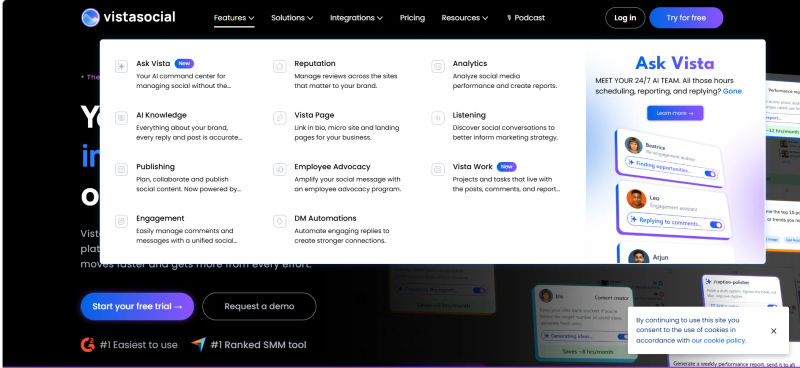This screenshot has height=368, width=800.
Task: Toggle the Generating ideas switch
Action: tap(623, 337)
